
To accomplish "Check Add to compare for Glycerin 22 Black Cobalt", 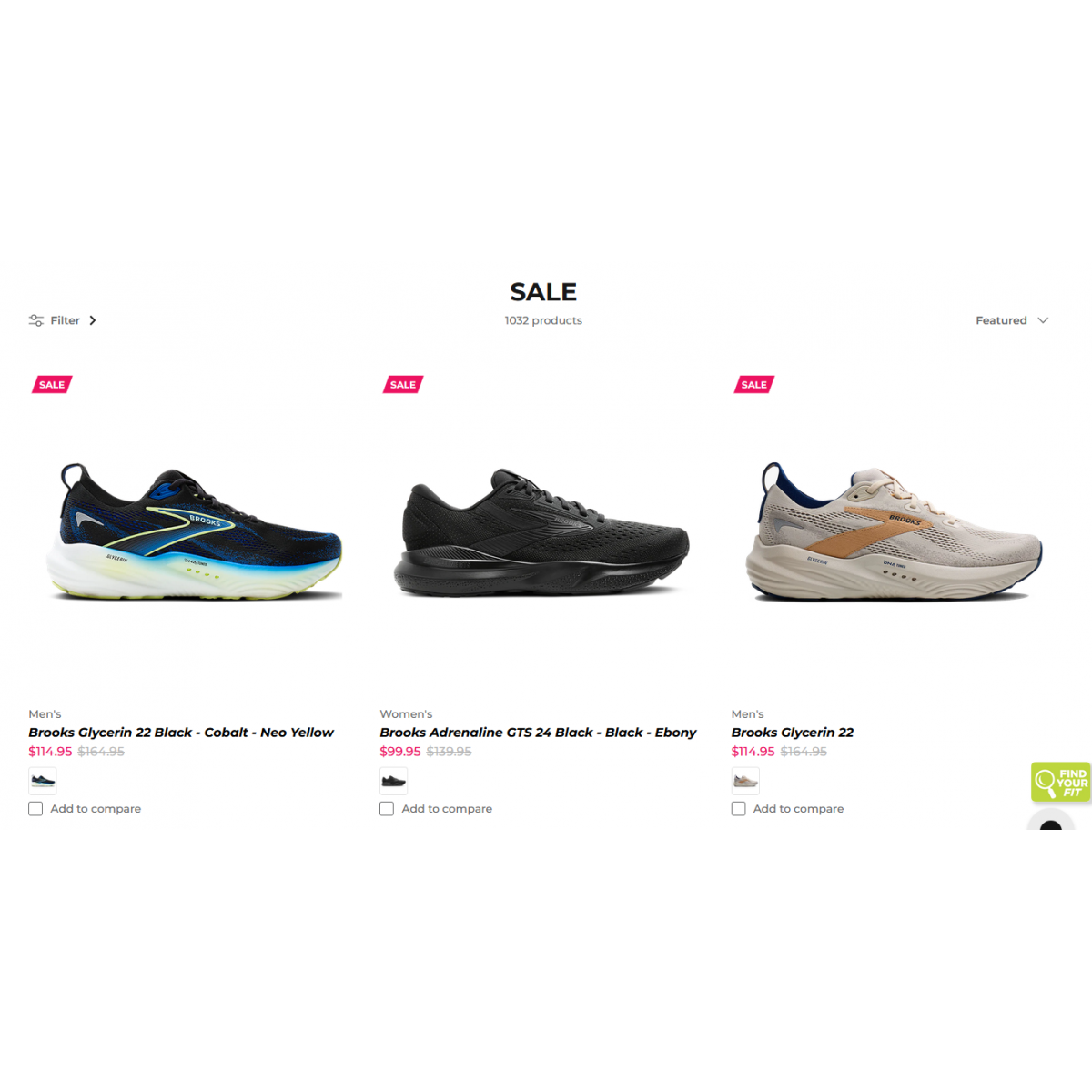I will [x=35, y=809].
